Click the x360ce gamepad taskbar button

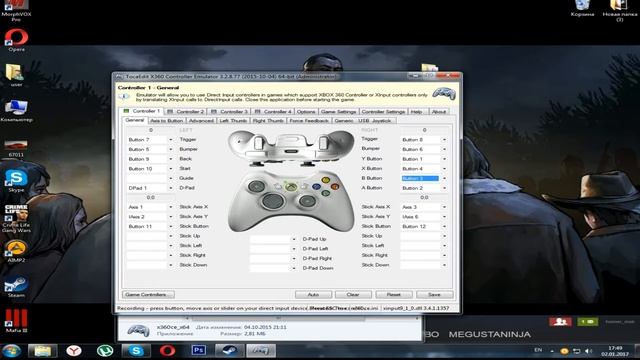click(x=261, y=351)
